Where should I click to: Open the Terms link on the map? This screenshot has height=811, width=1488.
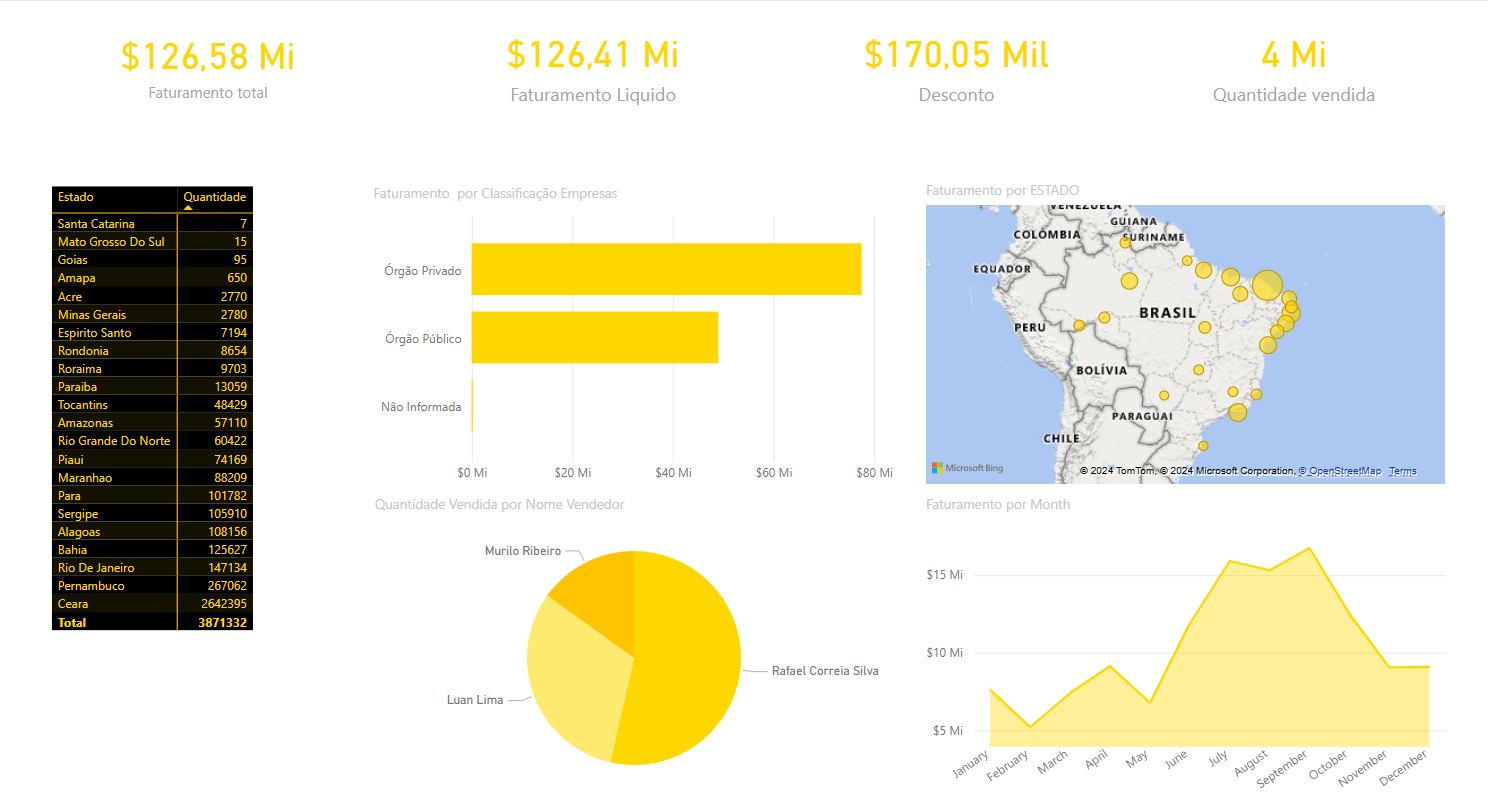pos(1402,471)
